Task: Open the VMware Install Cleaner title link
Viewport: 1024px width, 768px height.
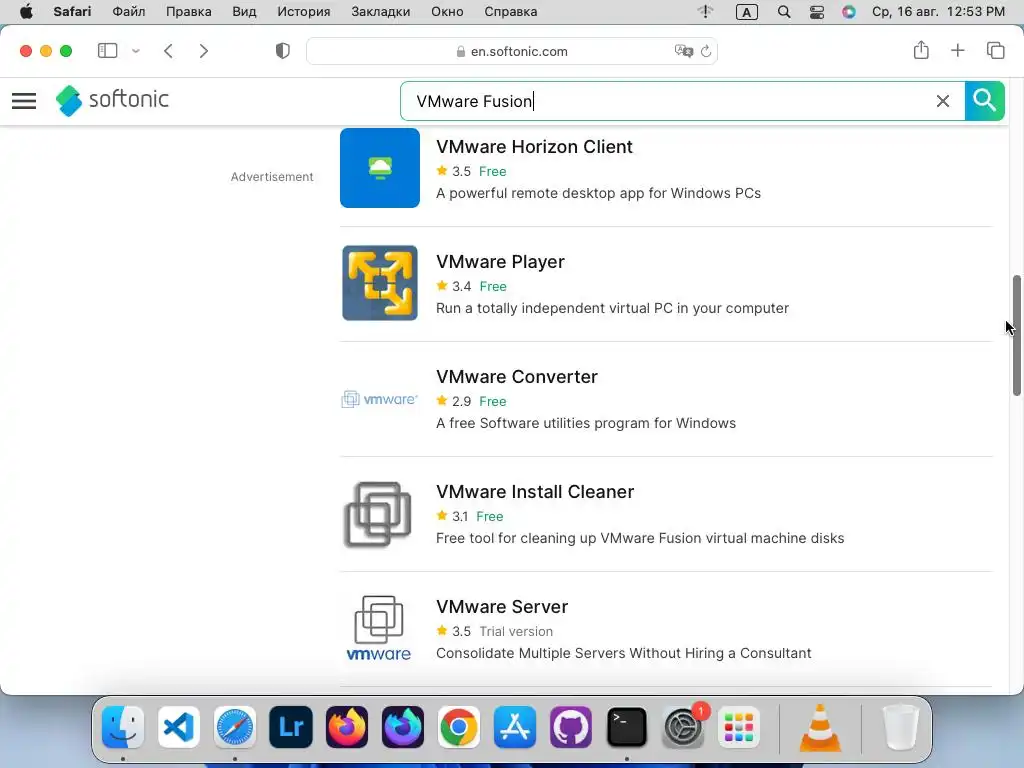Action: click(x=535, y=492)
